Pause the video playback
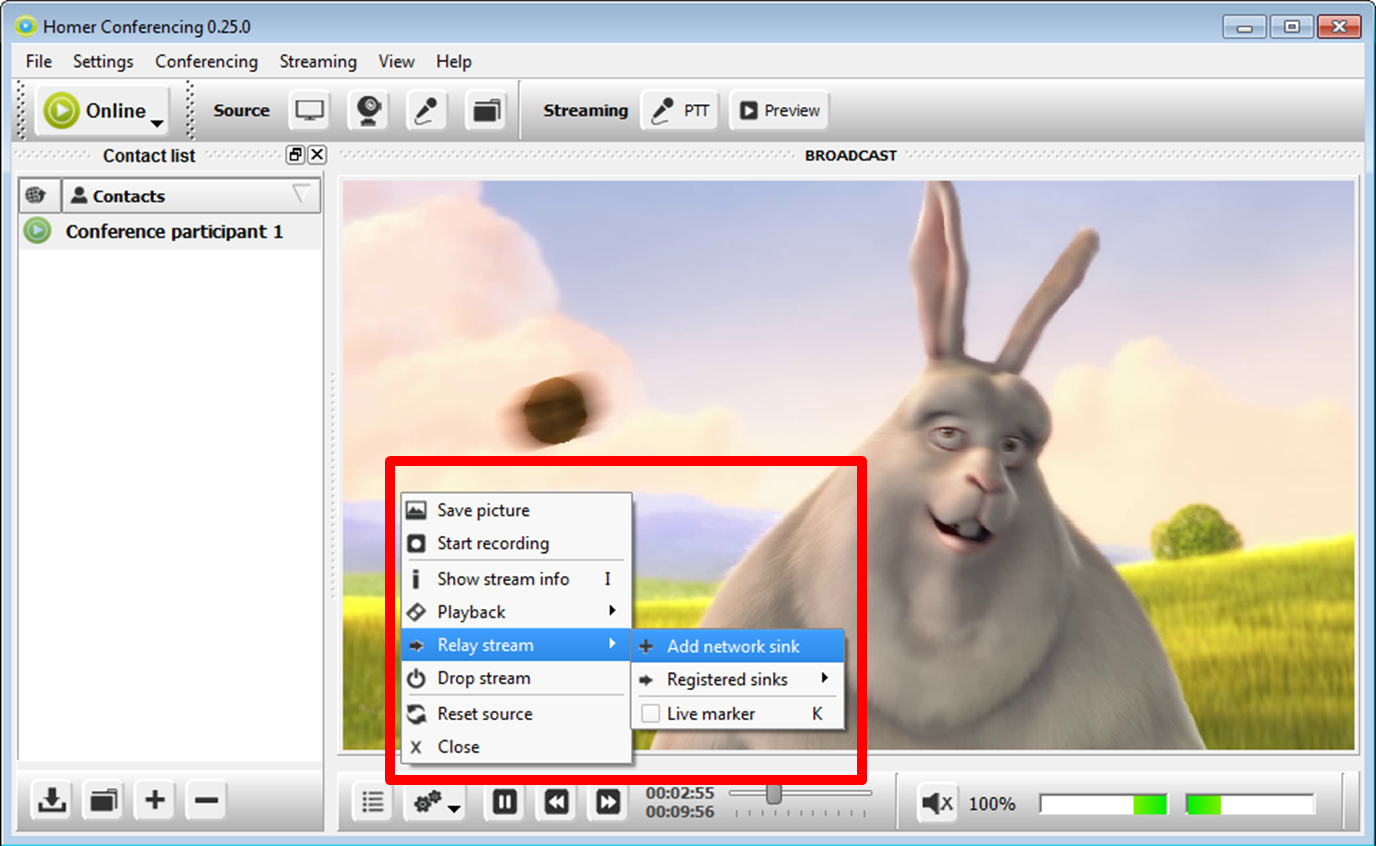 click(x=505, y=802)
